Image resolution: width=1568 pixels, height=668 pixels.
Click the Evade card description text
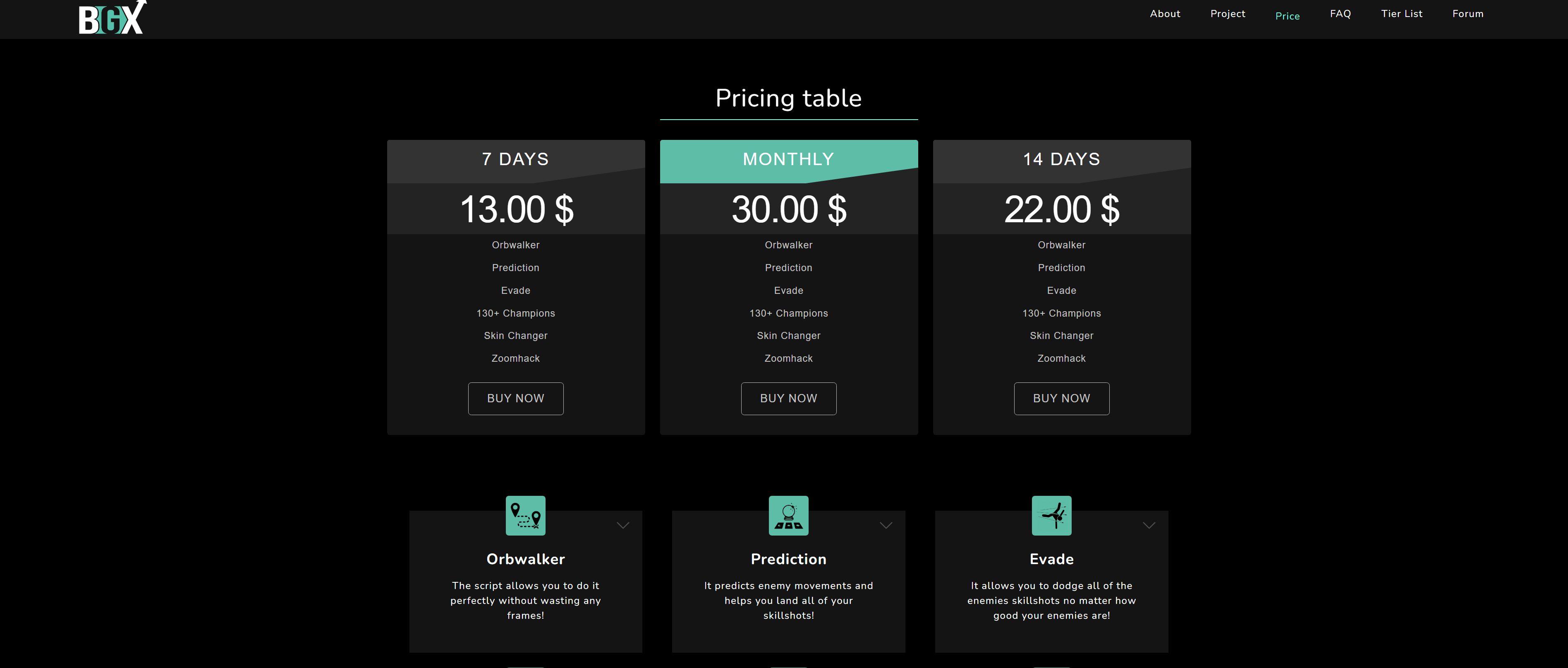coord(1051,601)
